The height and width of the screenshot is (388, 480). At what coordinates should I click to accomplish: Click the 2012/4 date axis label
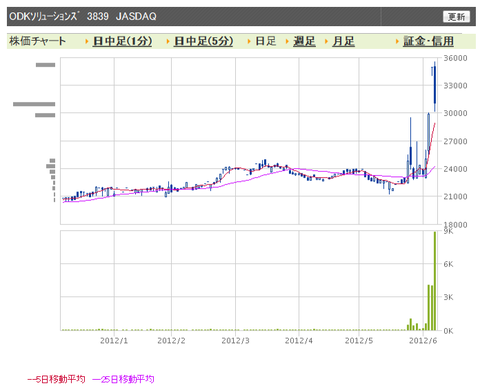coord(299,341)
